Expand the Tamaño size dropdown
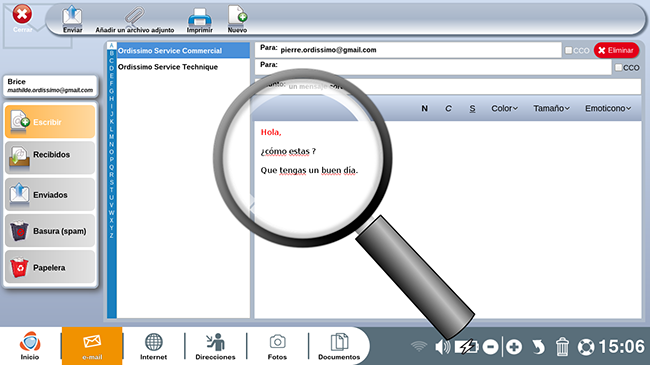This screenshot has width=650, height=365. pos(551,108)
